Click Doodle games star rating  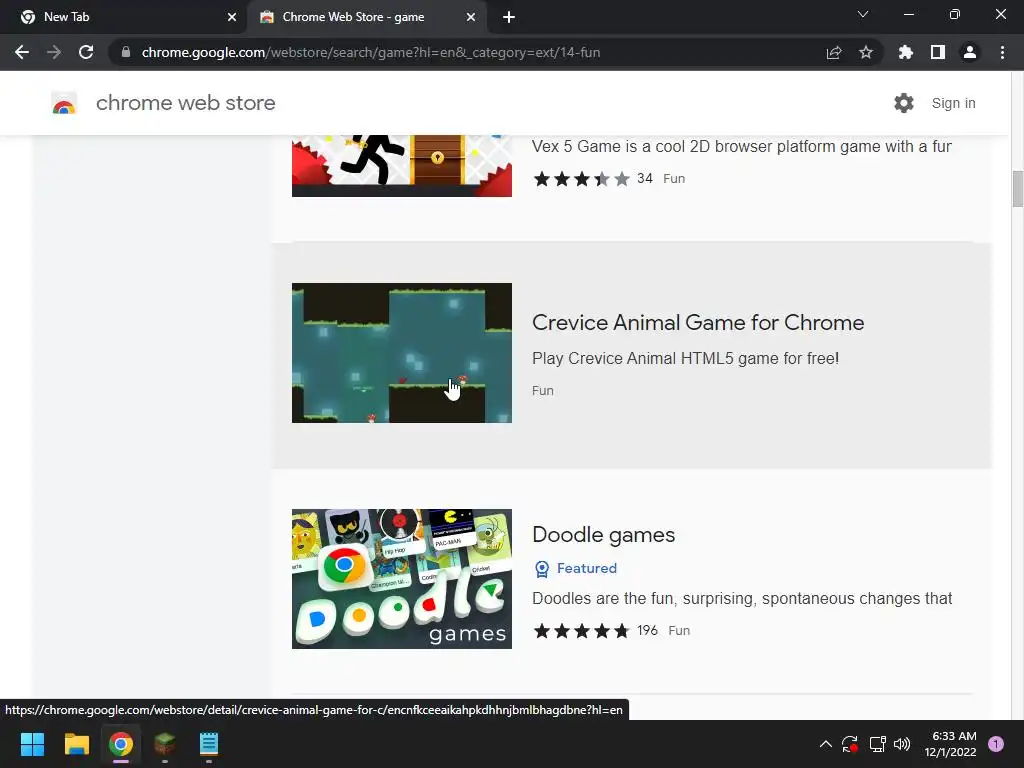[581, 631]
